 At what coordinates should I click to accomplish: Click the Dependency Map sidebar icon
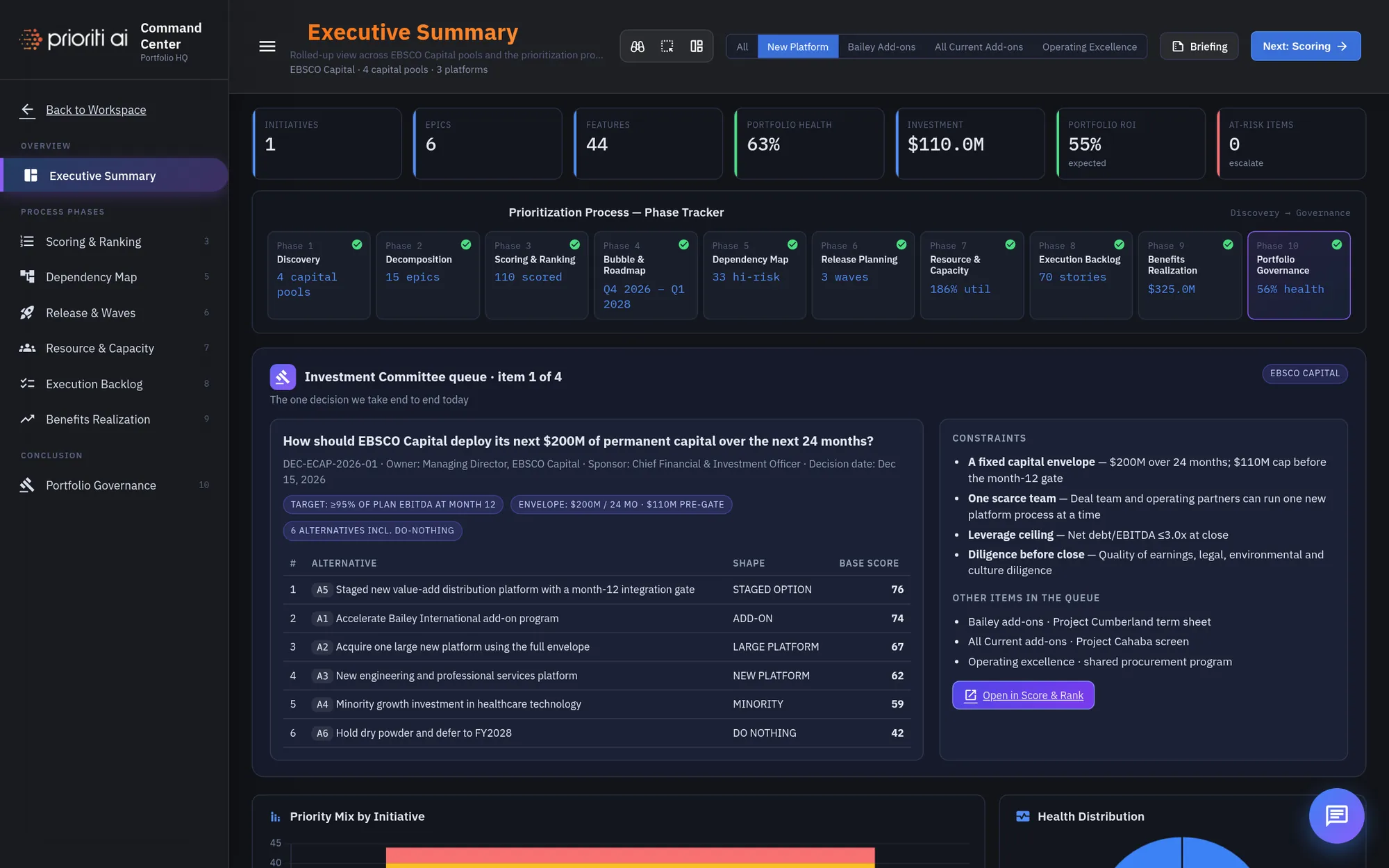27,276
